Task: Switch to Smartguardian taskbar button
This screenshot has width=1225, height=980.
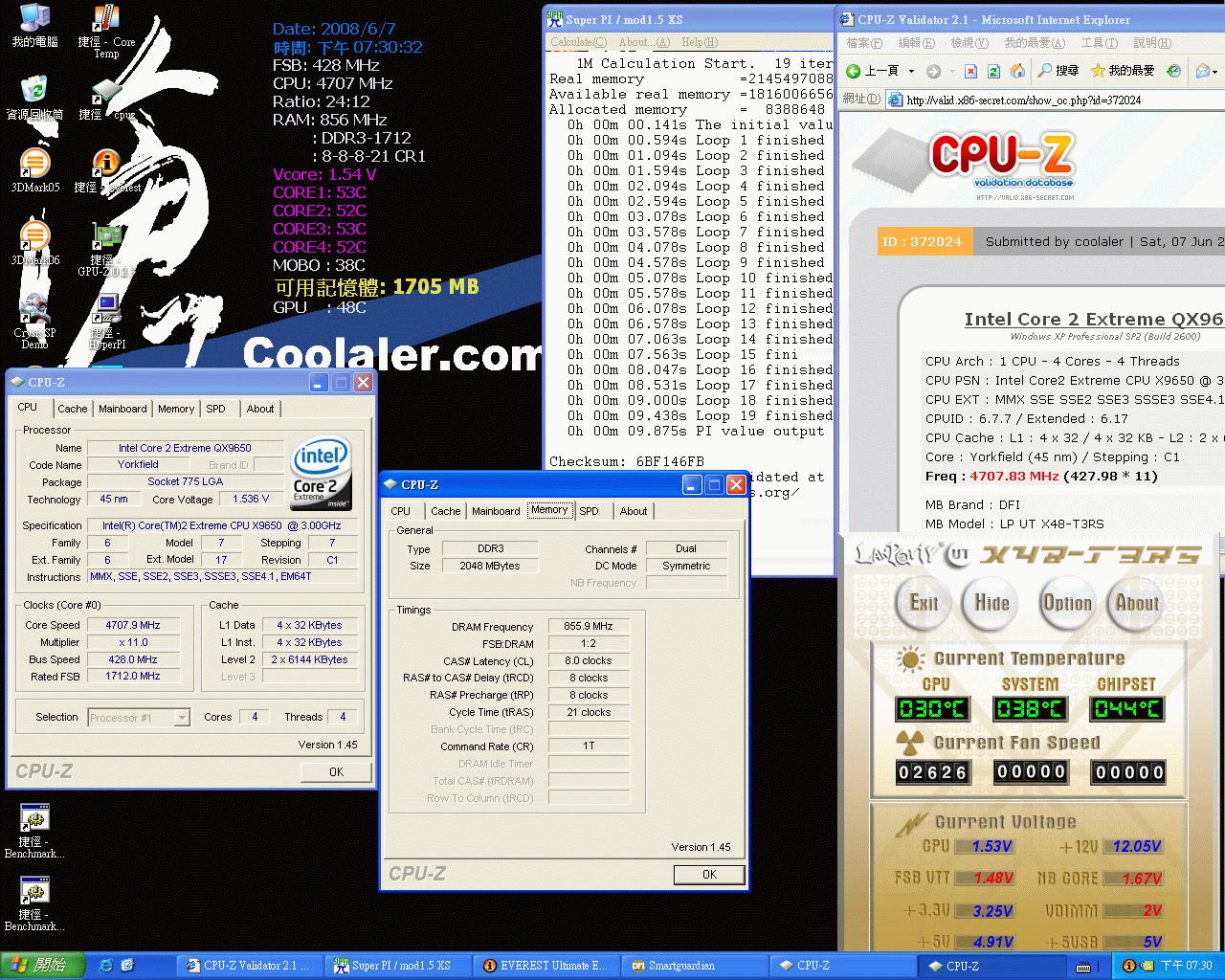Action: click(696, 966)
